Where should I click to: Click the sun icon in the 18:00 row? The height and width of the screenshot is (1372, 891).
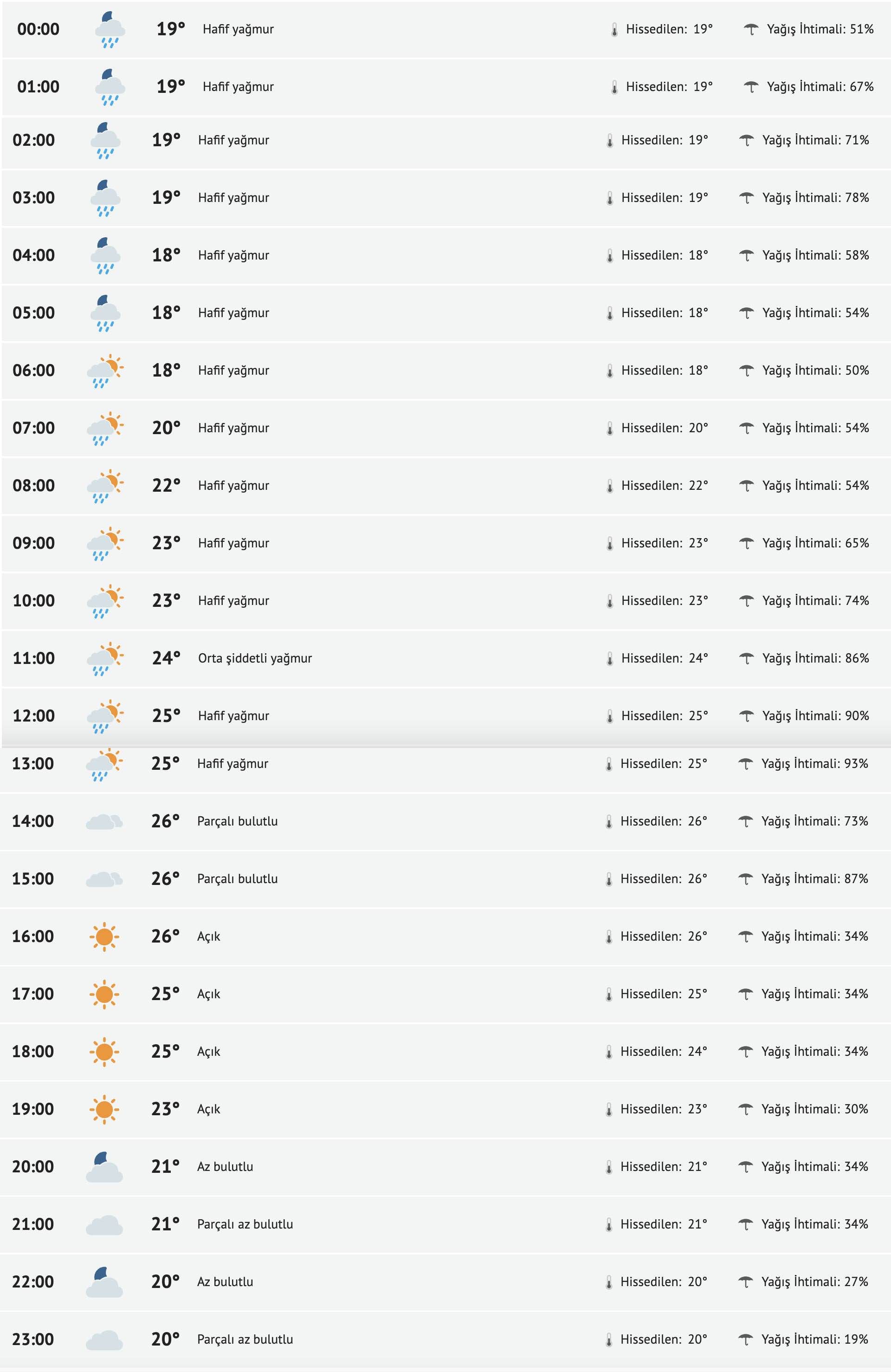(x=104, y=1052)
